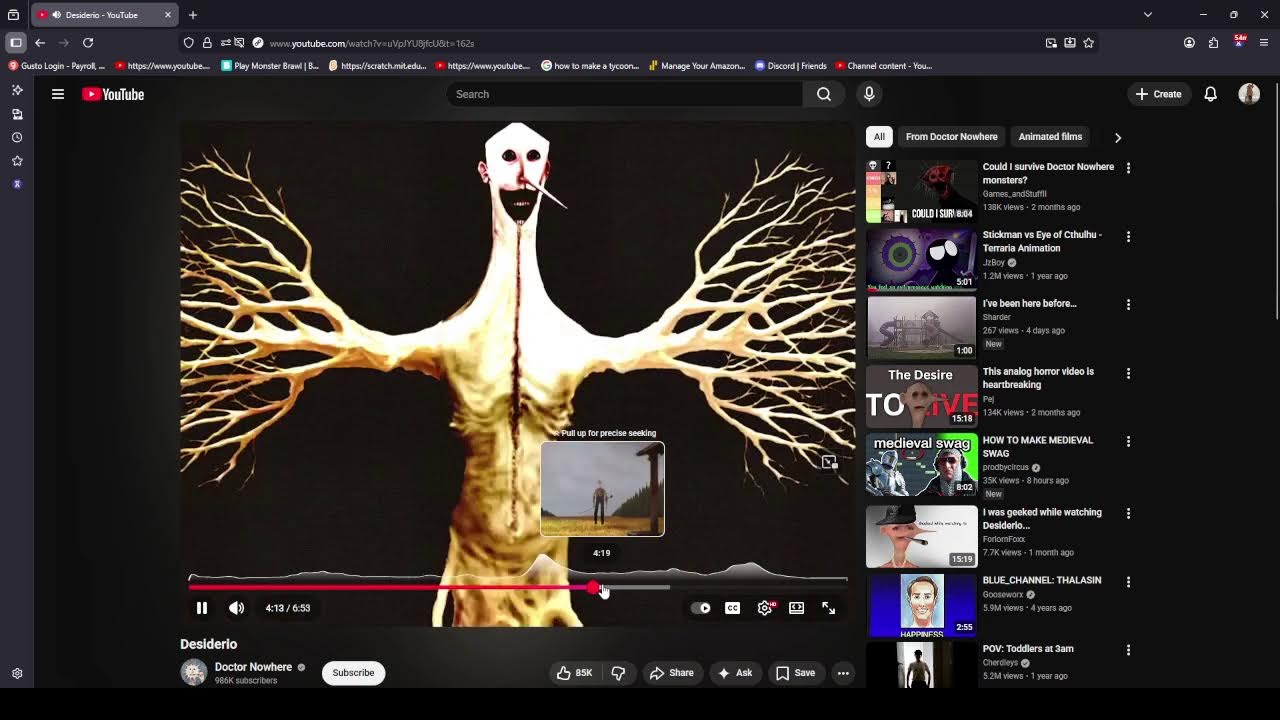The width and height of the screenshot is (1280, 720).
Task: Open the list all tabs chevron
Action: click(x=1148, y=15)
